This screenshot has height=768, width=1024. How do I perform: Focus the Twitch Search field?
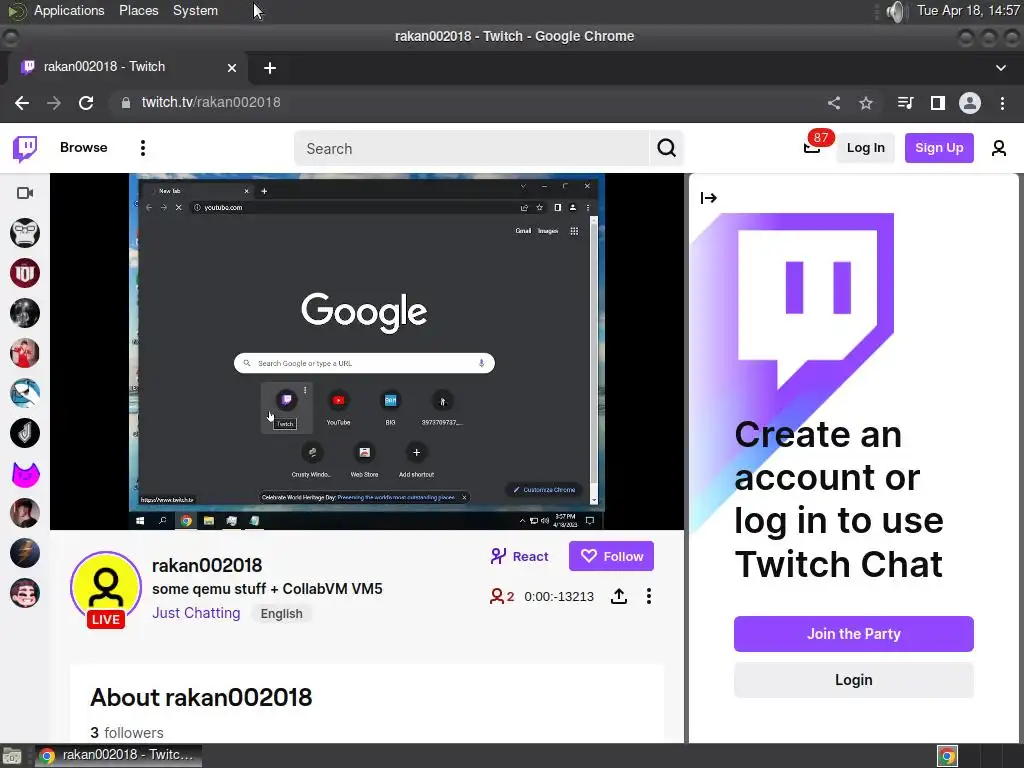coord(472,148)
